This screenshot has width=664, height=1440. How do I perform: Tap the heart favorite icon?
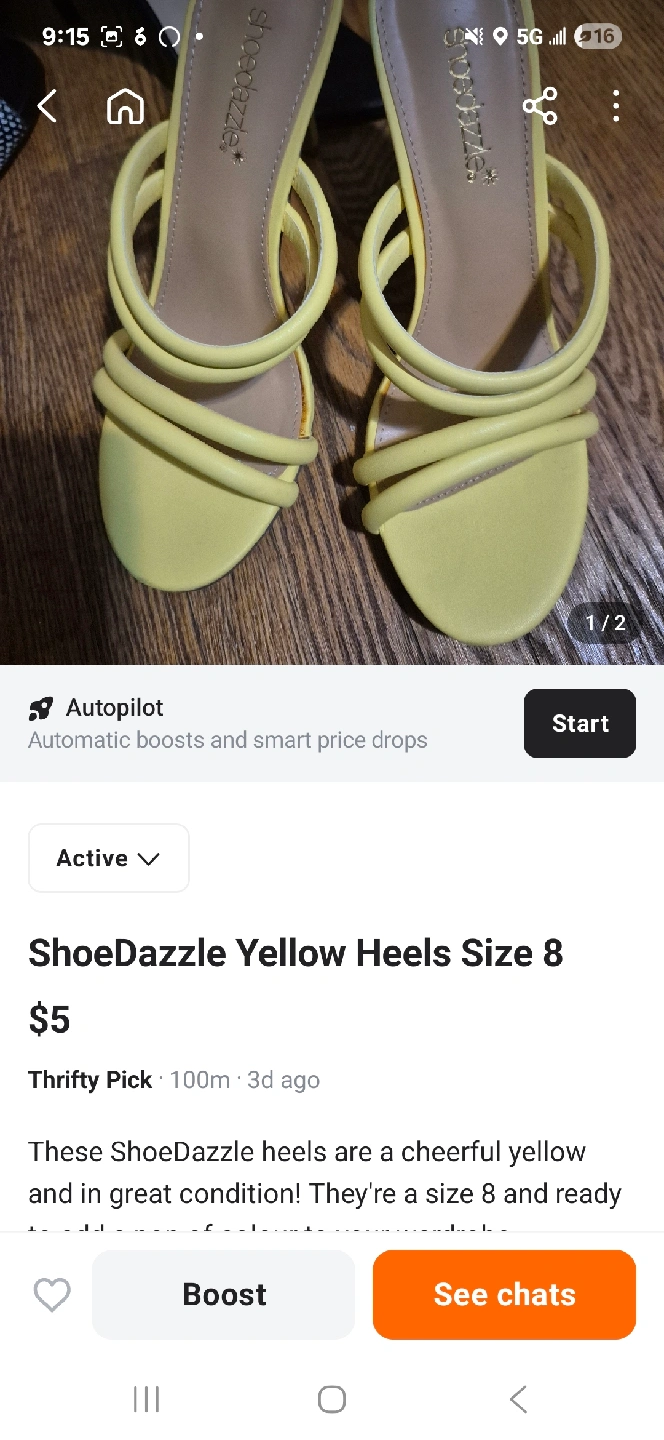tap(52, 1295)
